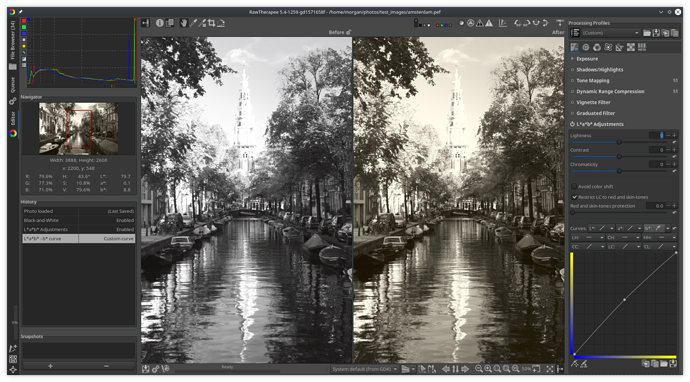Adjust the Lightness slider handle
Viewport: 690px width, 382px height.
tap(619, 142)
